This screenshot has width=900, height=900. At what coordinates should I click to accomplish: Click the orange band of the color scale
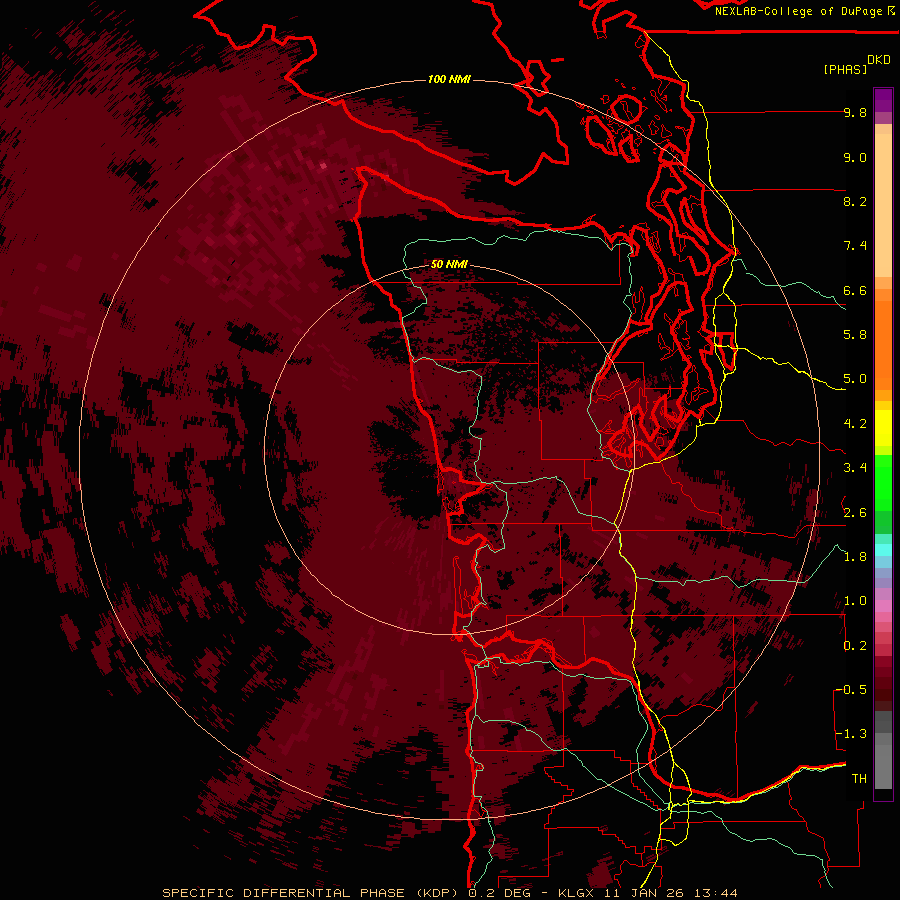point(883,342)
